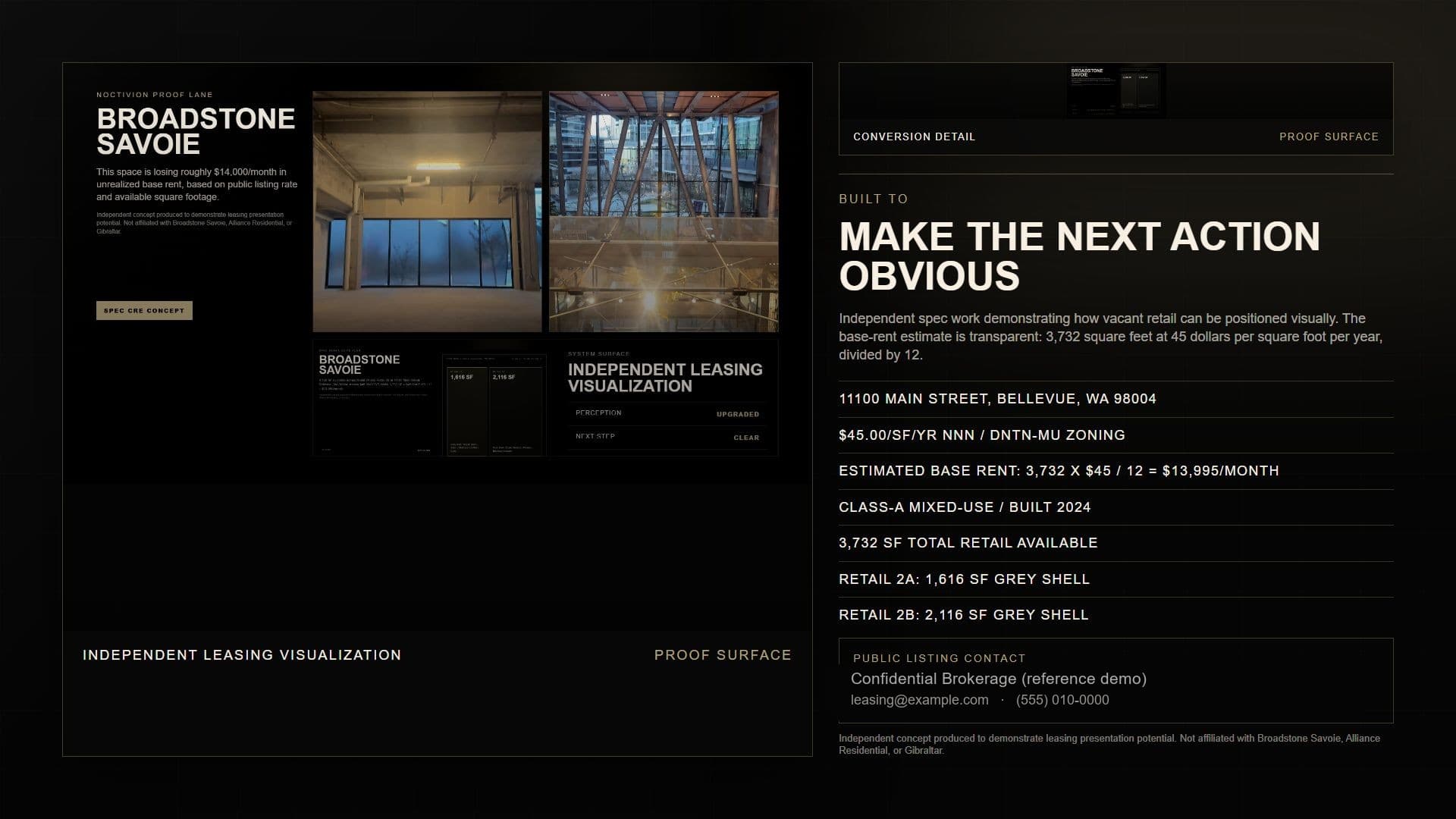Screen dimensions: 1456x819
Task: Click the CLEAR status value
Action: point(746,438)
